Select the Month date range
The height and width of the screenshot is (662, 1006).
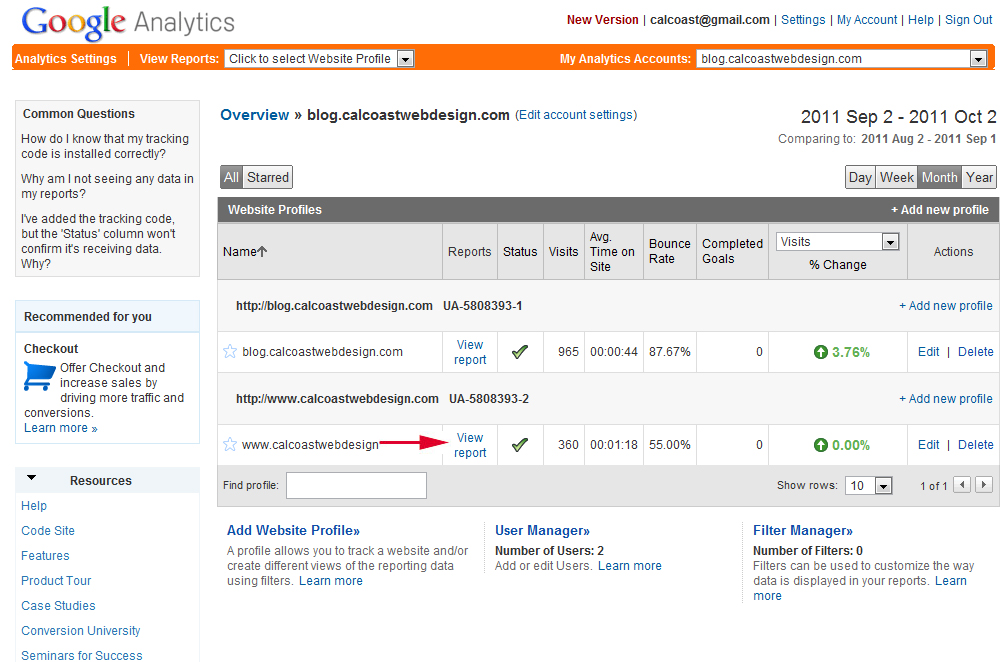(939, 178)
